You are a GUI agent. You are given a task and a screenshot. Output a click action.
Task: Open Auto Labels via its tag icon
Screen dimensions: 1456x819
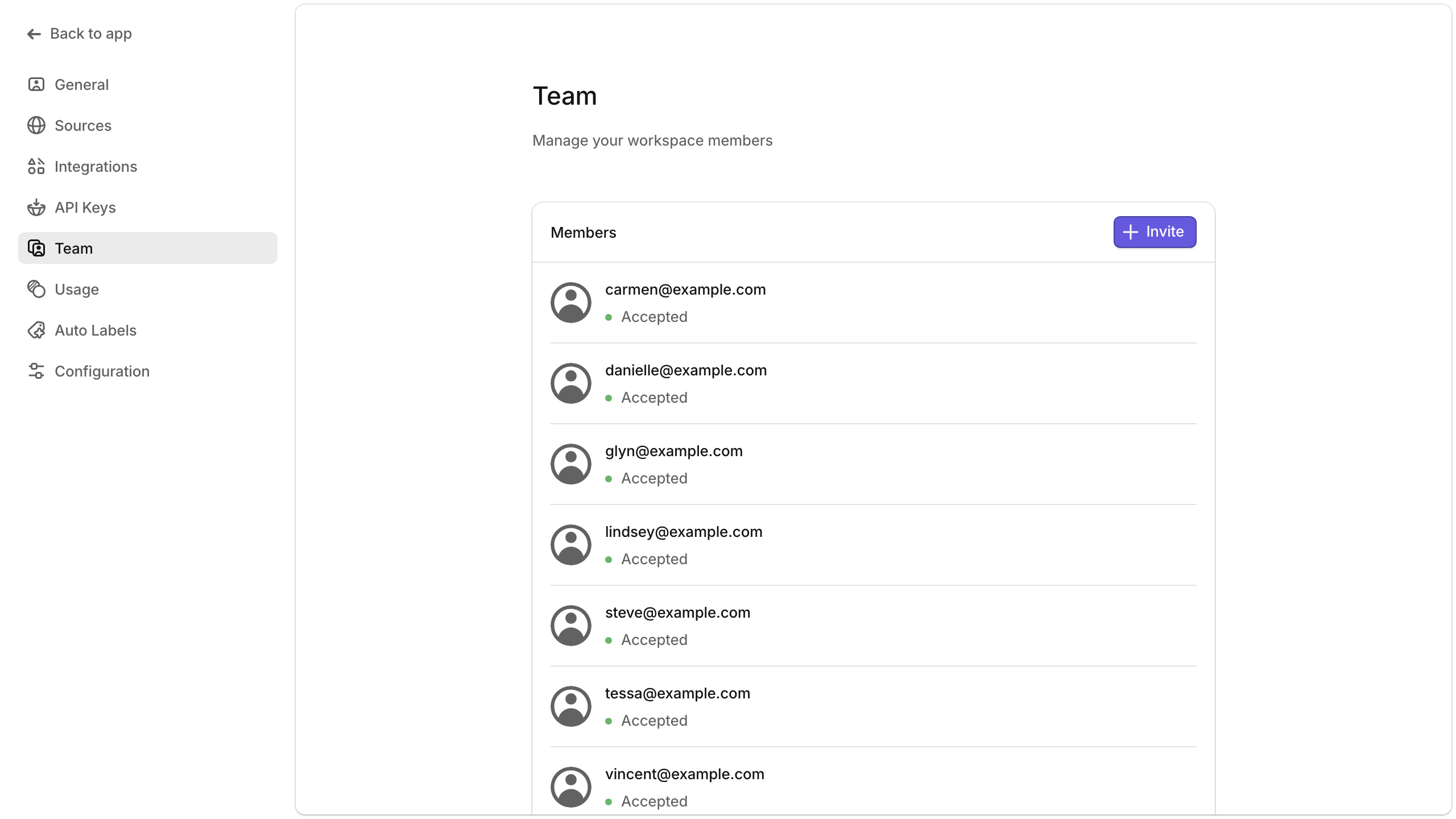coord(36,330)
